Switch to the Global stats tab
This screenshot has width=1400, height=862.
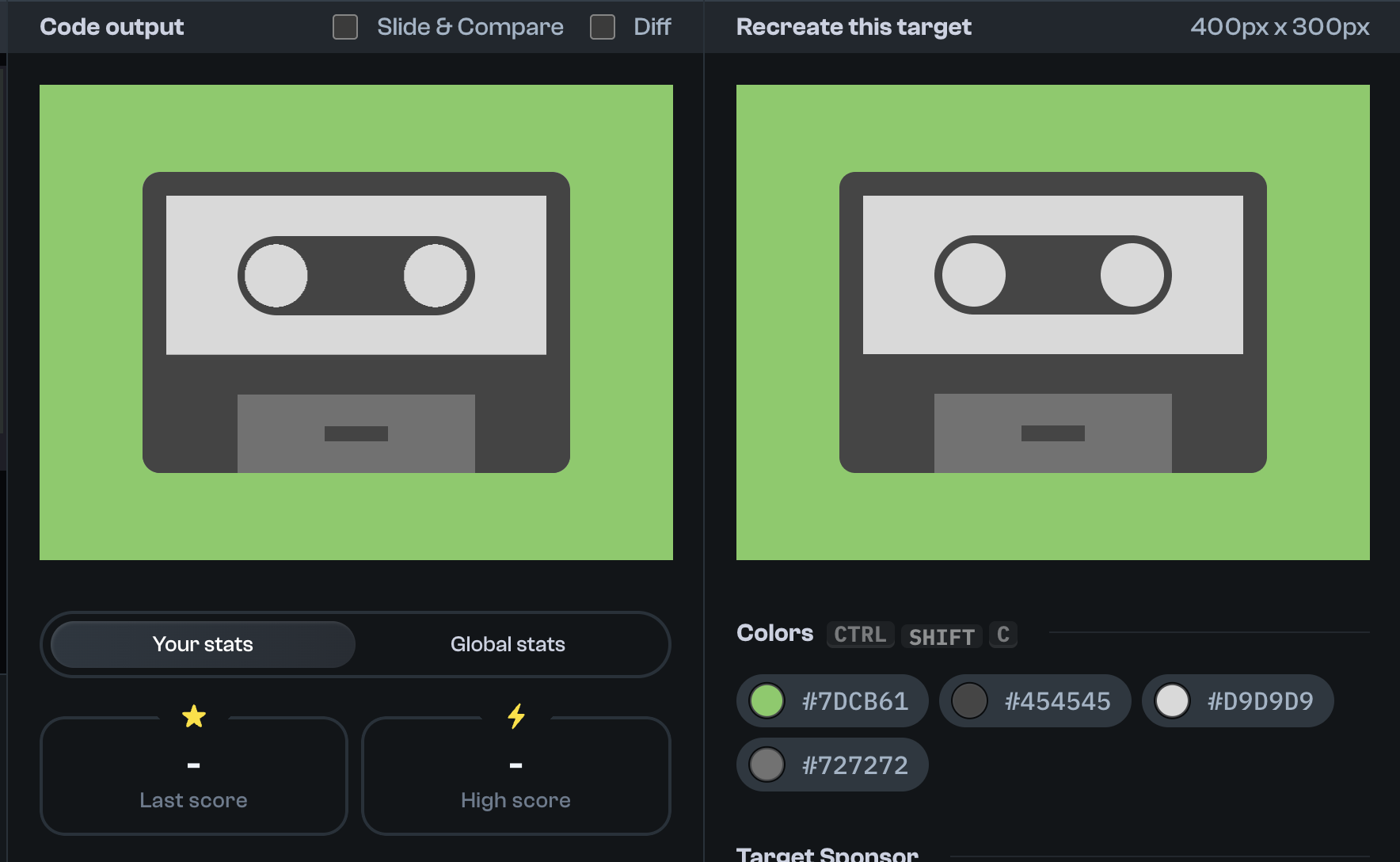point(508,644)
